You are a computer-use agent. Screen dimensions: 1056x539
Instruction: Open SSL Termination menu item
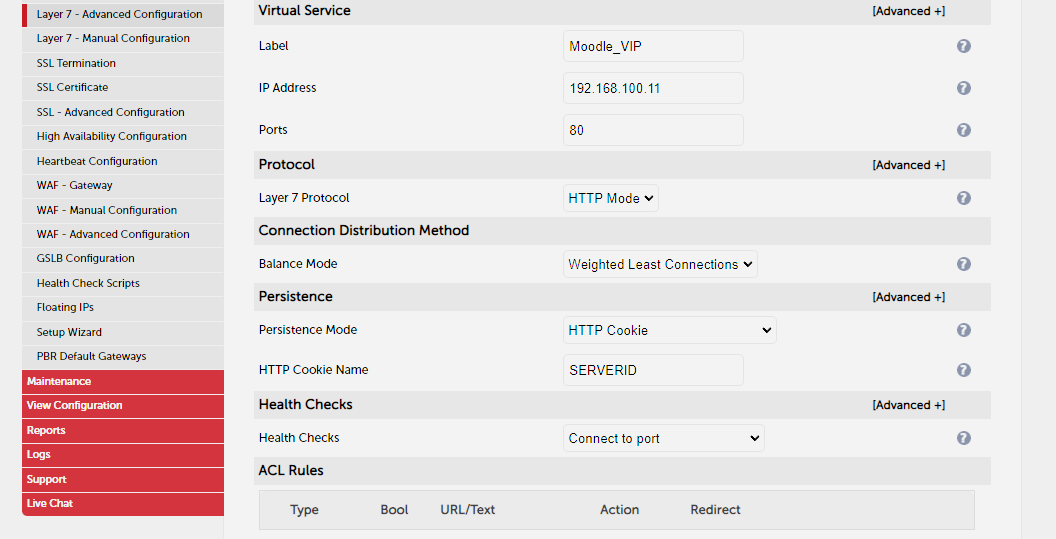(x=123, y=63)
